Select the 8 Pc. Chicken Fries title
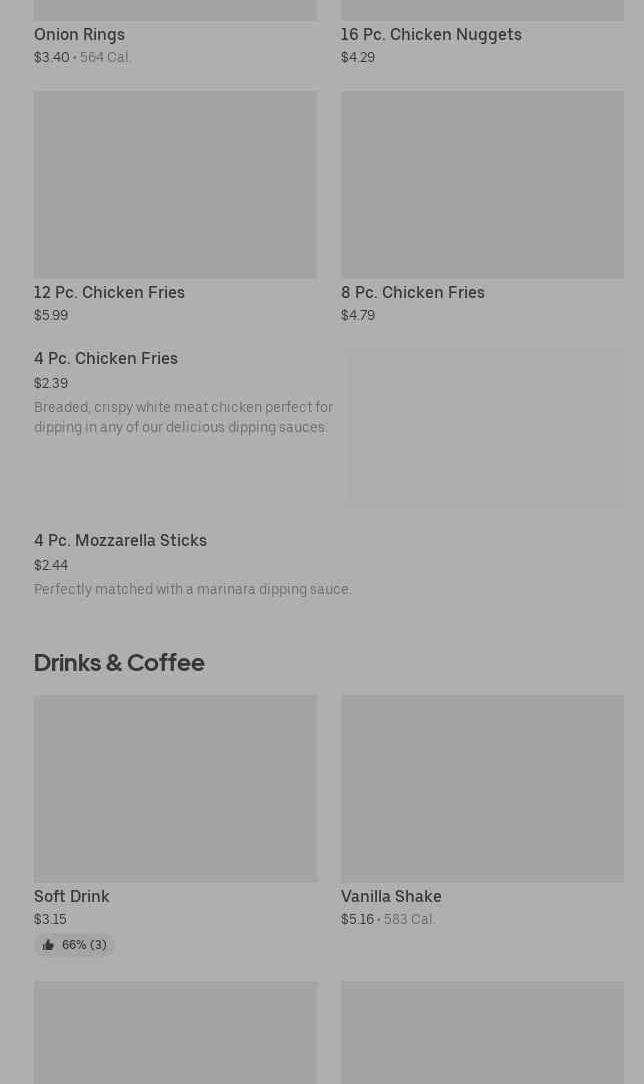 (413, 292)
